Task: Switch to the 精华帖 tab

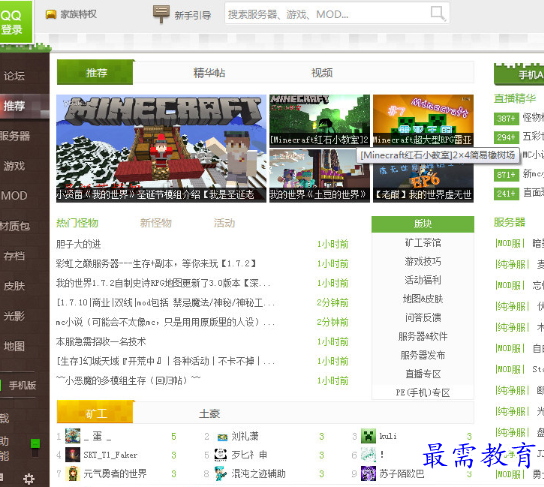Action: [209, 72]
